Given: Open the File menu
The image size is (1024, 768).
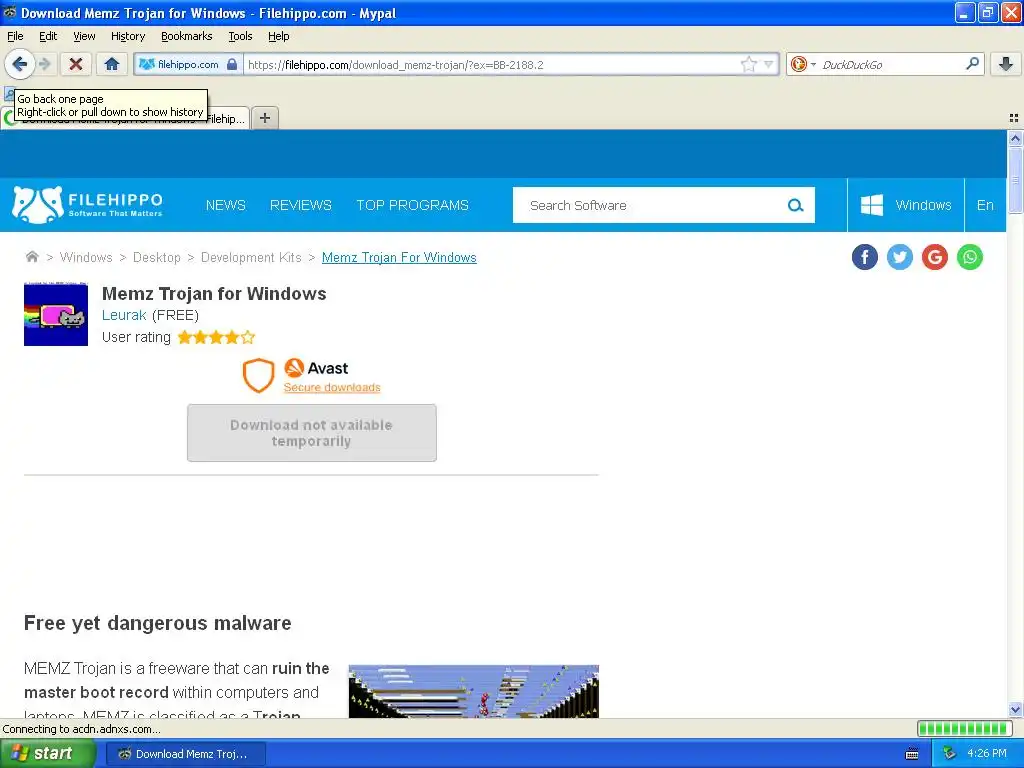Looking at the screenshot, I should click(x=15, y=36).
